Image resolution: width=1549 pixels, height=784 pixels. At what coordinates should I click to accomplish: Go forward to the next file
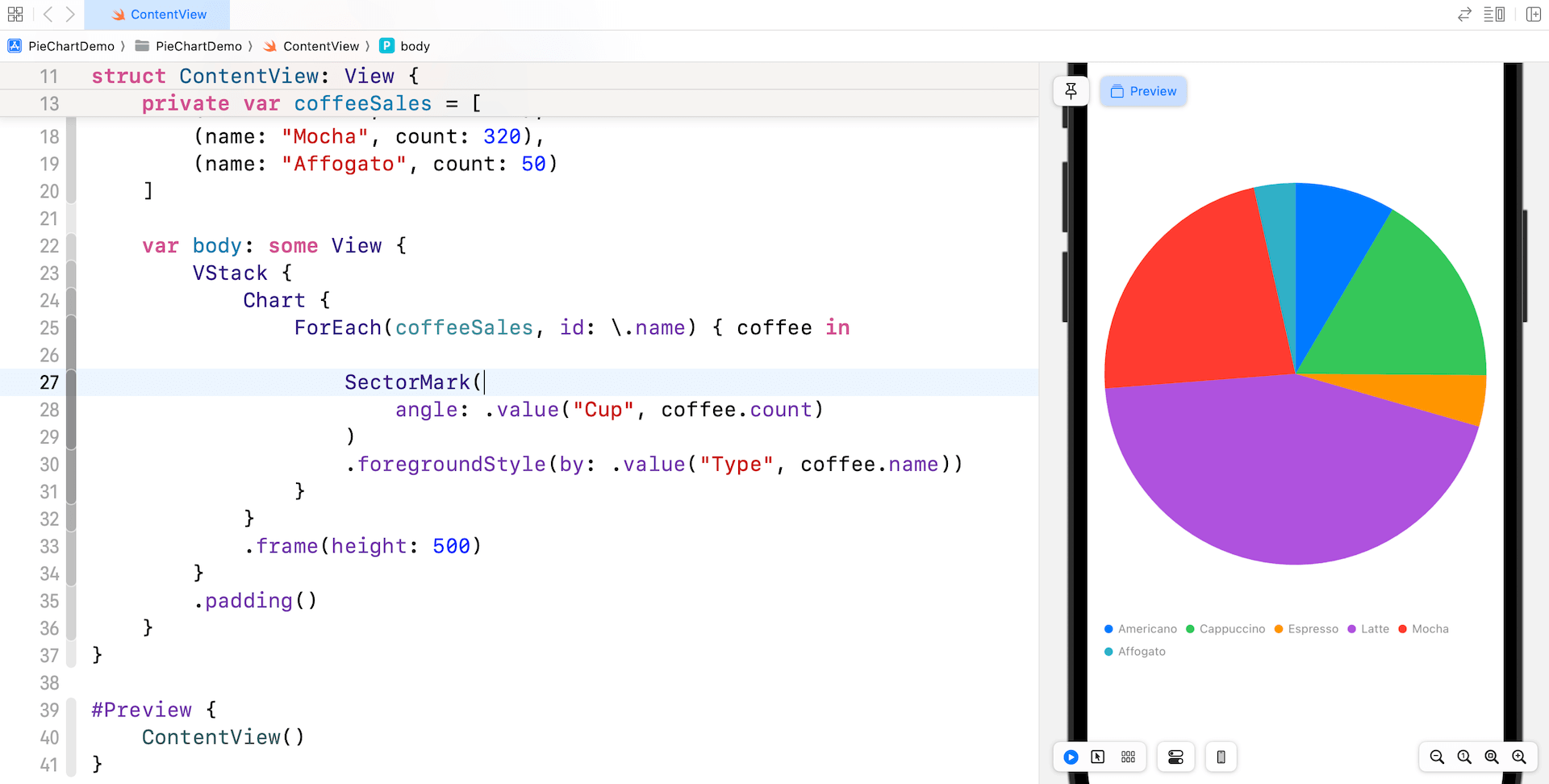(70, 15)
